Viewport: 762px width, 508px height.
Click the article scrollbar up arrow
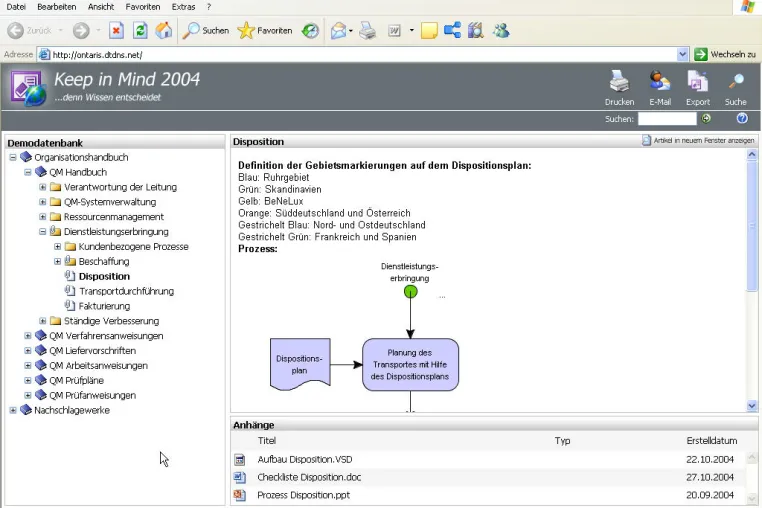[x=752, y=155]
